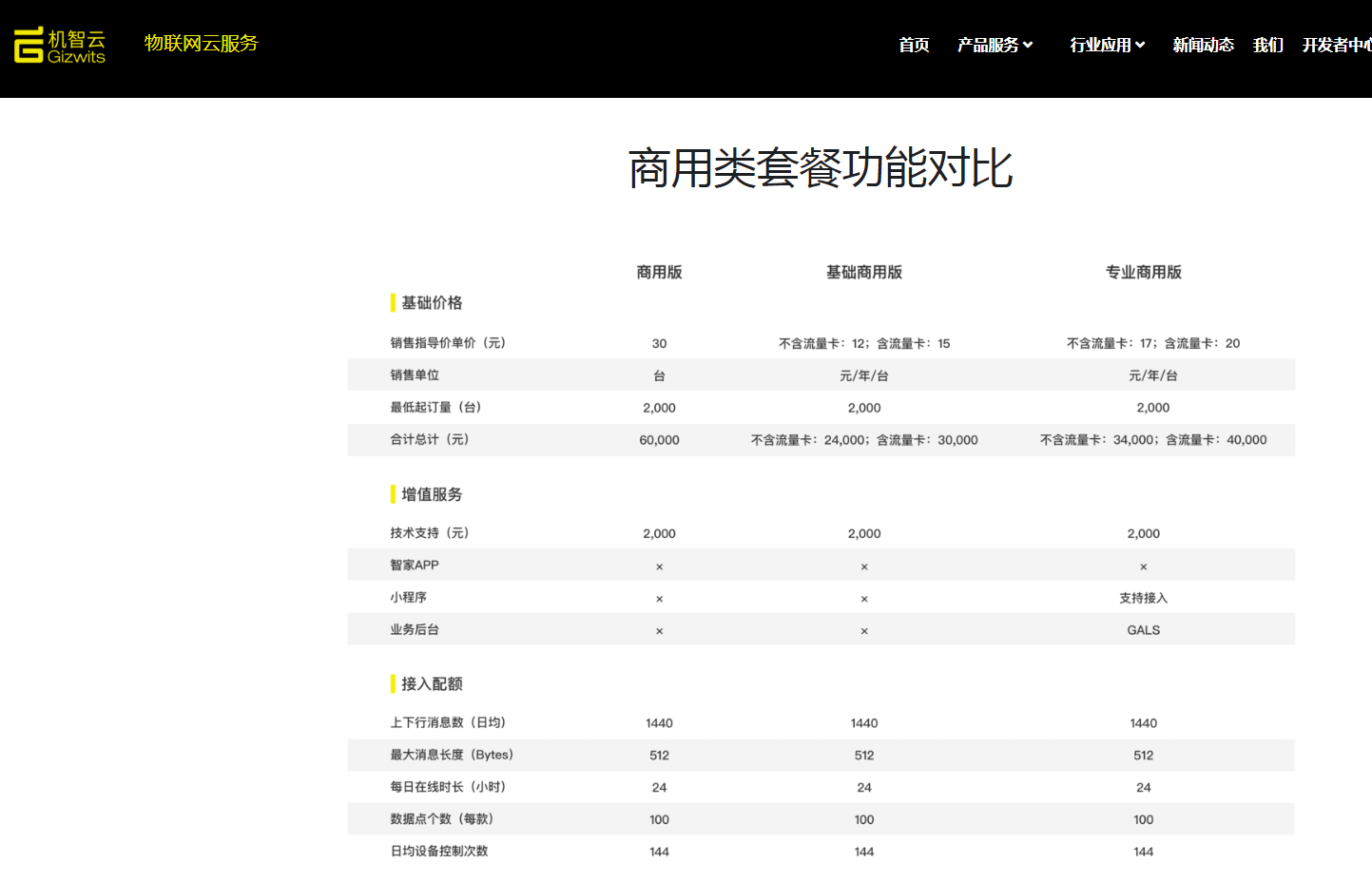
Task: Click the 技术支持（元） row label
Action: (x=430, y=533)
